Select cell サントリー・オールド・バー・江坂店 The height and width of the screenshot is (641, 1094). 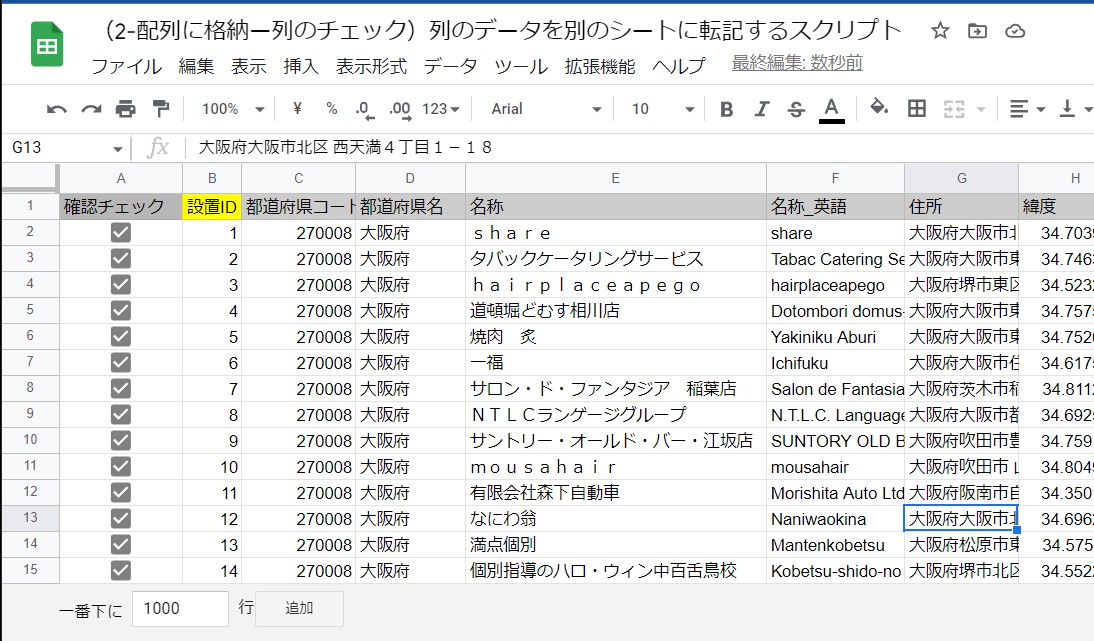pos(615,441)
